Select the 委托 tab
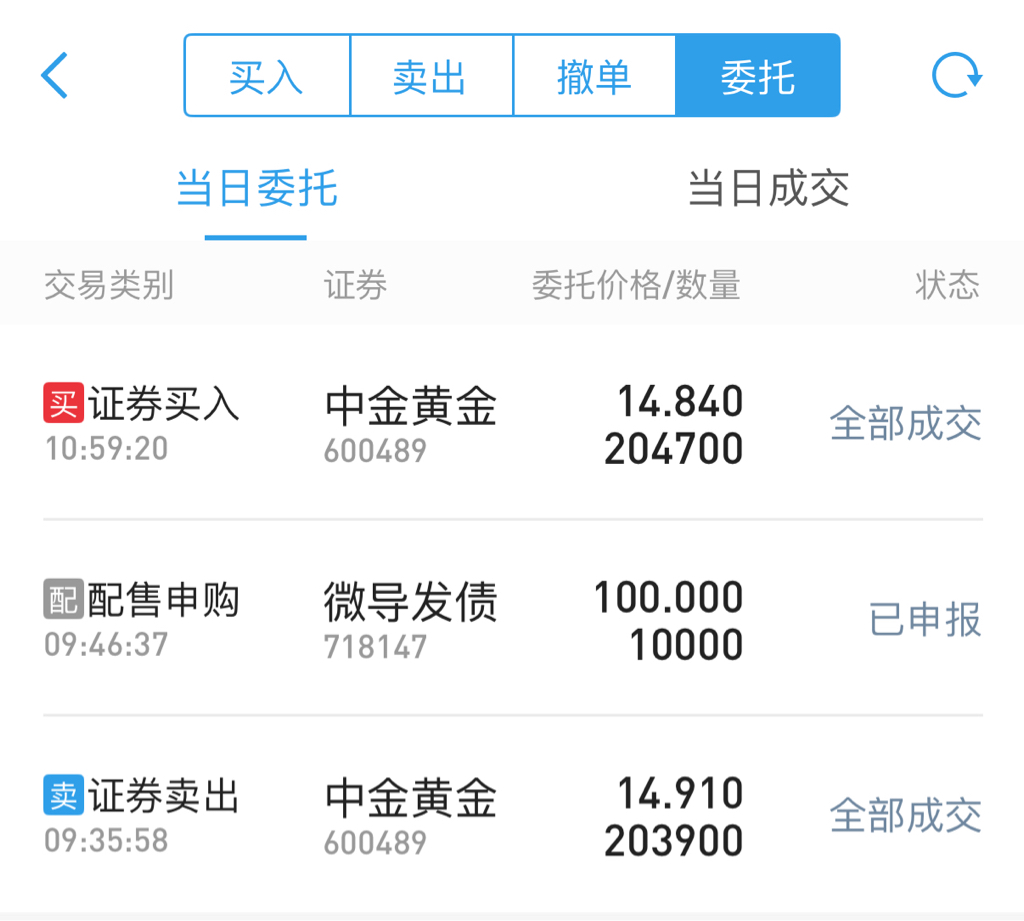This screenshot has width=1024, height=921. tap(758, 76)
